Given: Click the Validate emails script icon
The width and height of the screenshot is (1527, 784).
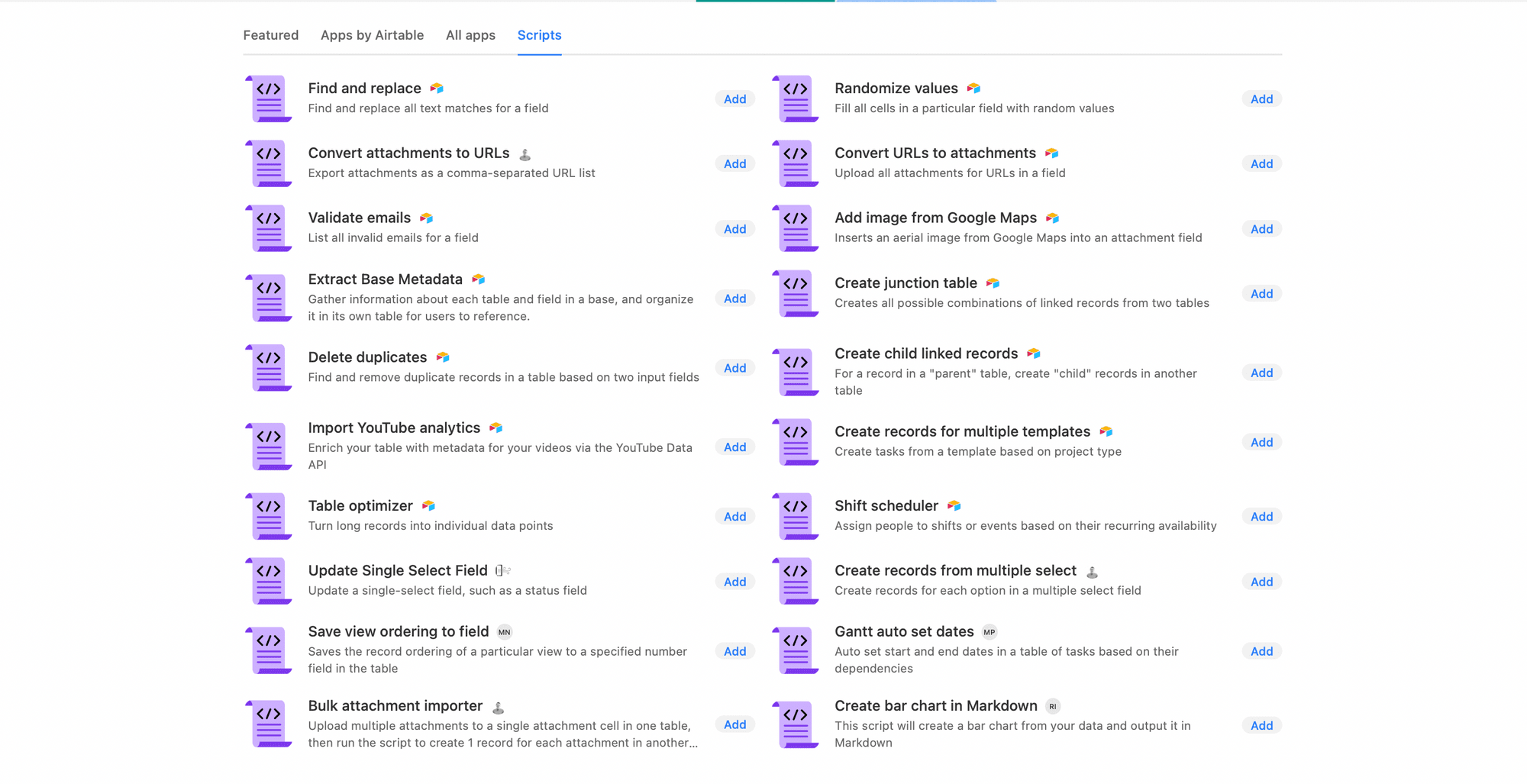Looking at the screenshot, I should [269, 228].
